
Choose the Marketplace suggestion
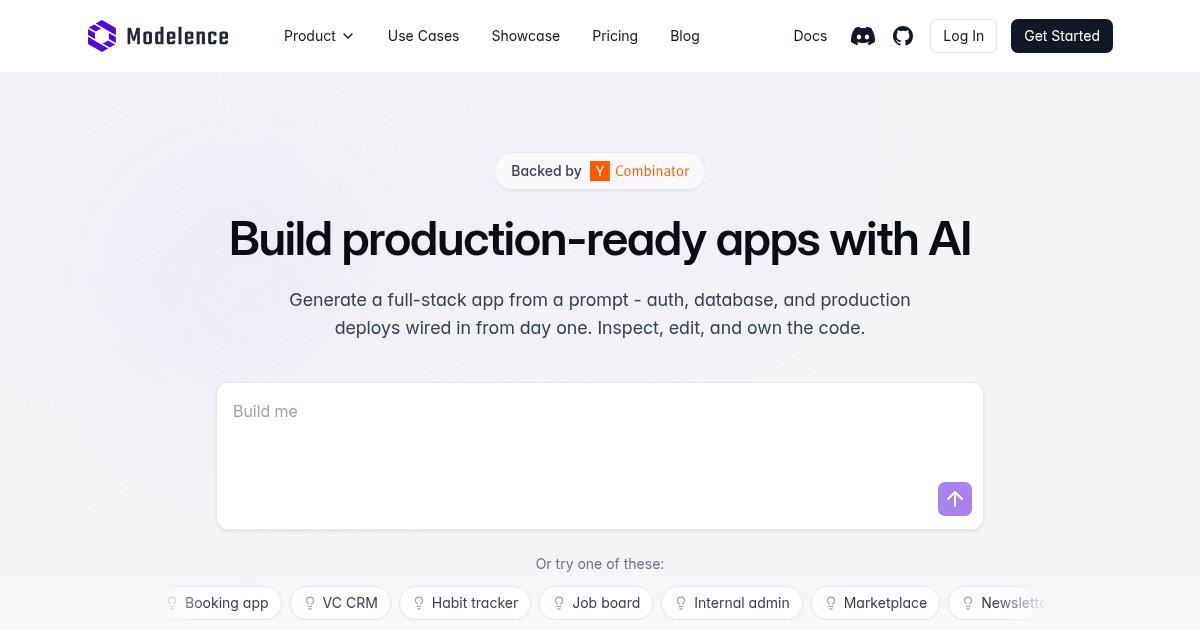[x=875, y=603]
